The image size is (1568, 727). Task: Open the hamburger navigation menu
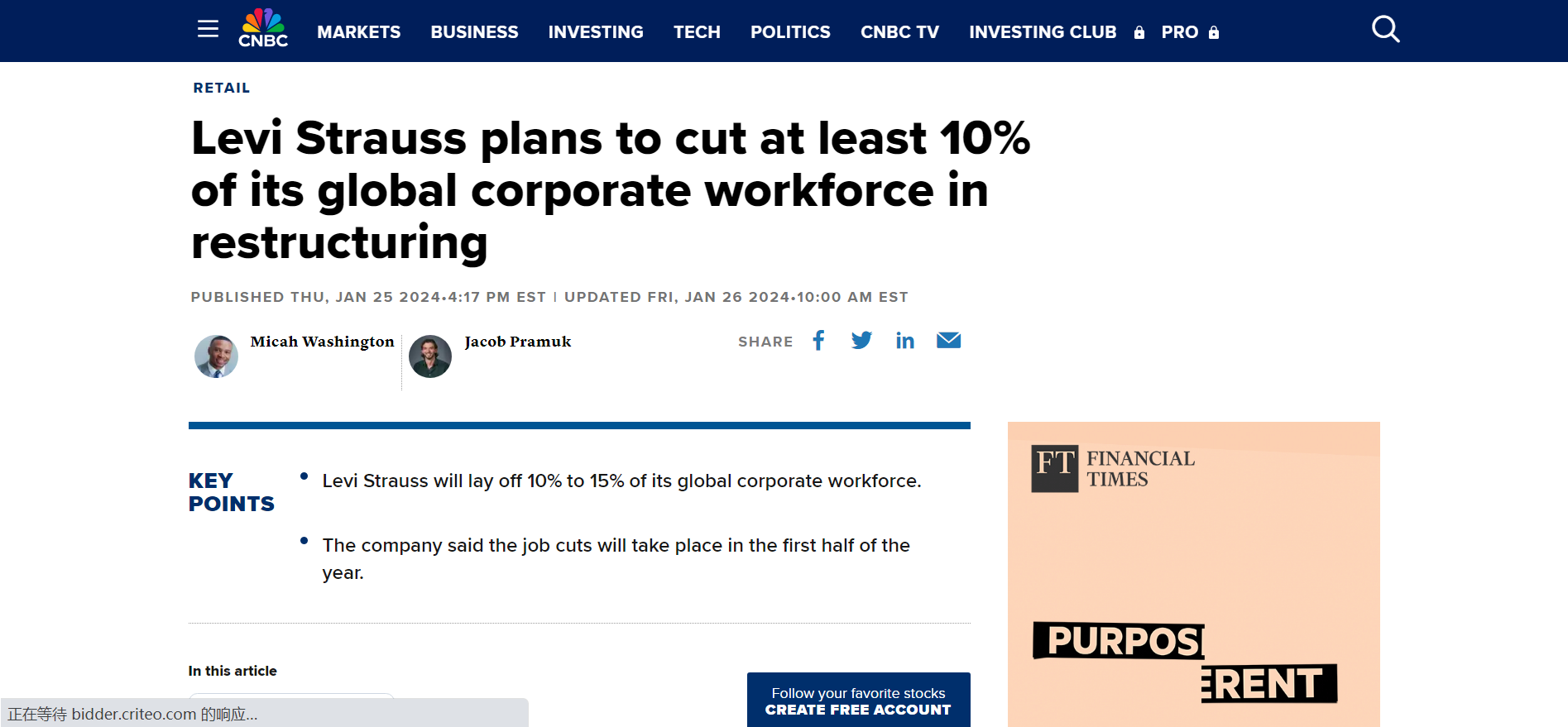208,30
